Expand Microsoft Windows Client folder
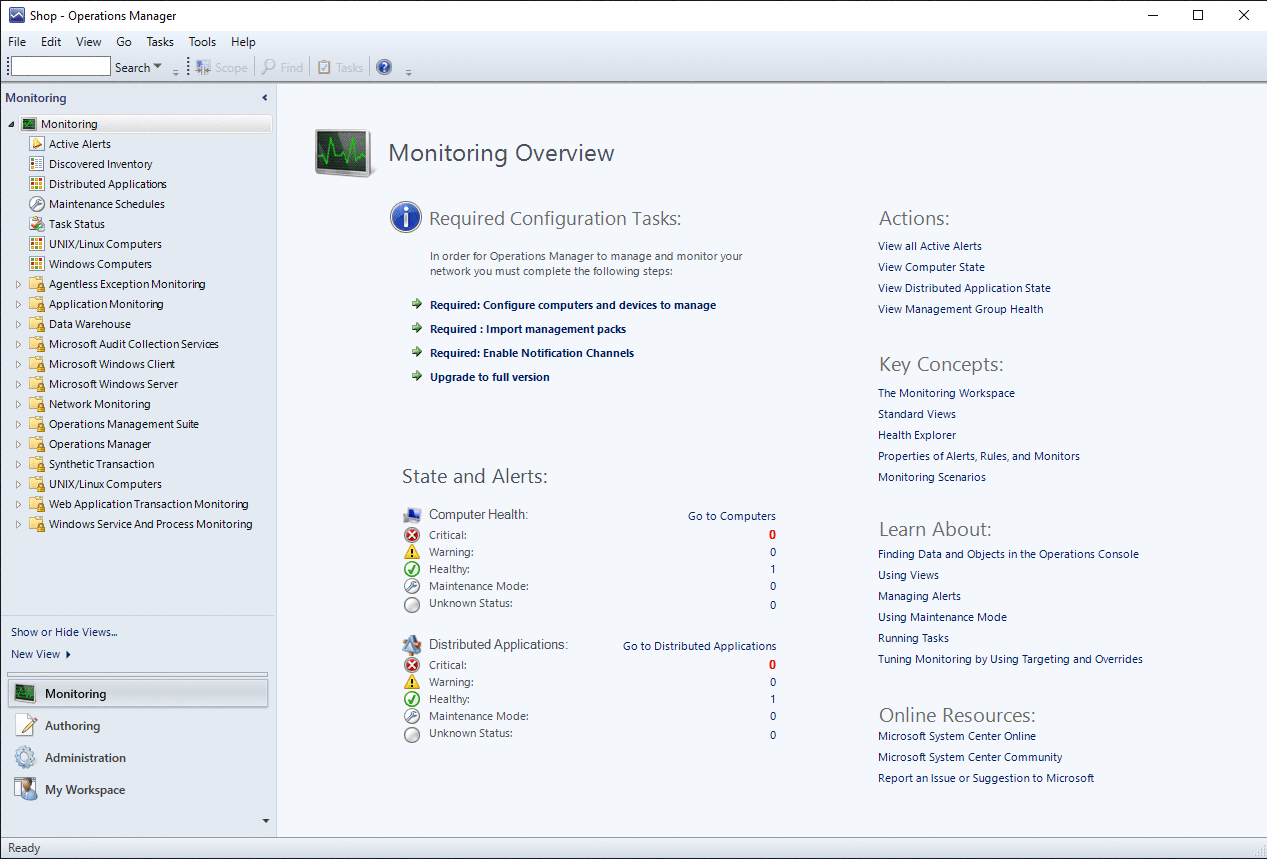 (x=18, y=364)
